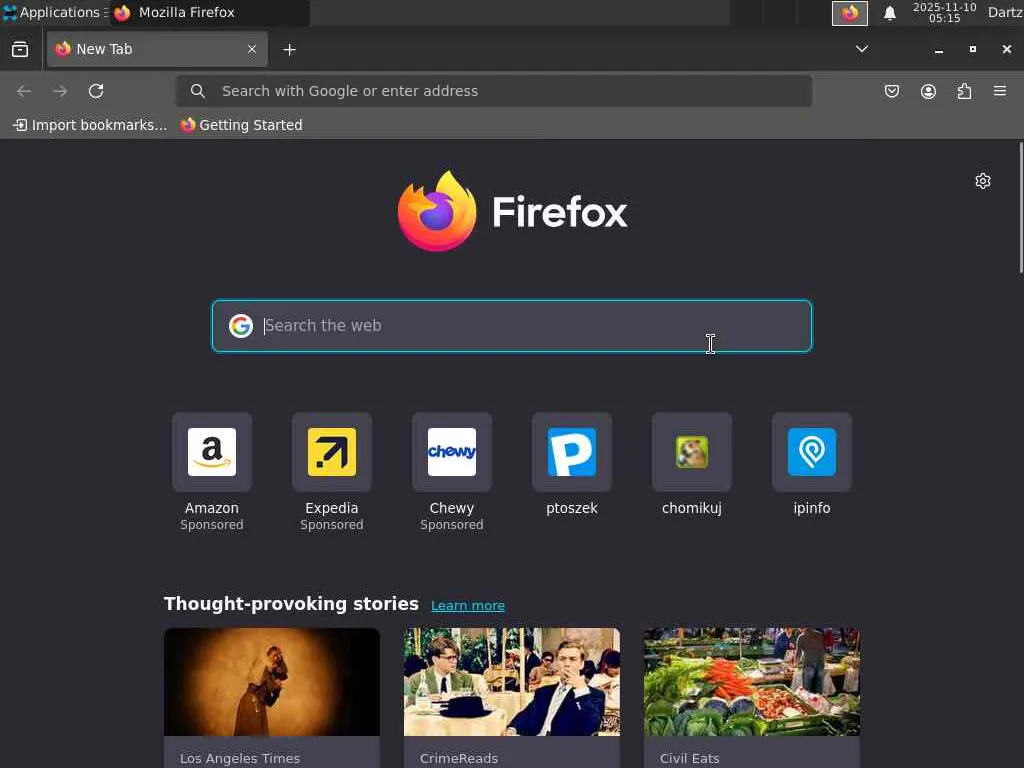
Task: Open Import bookmarks bookmark item
Action: tap(90, 125)
